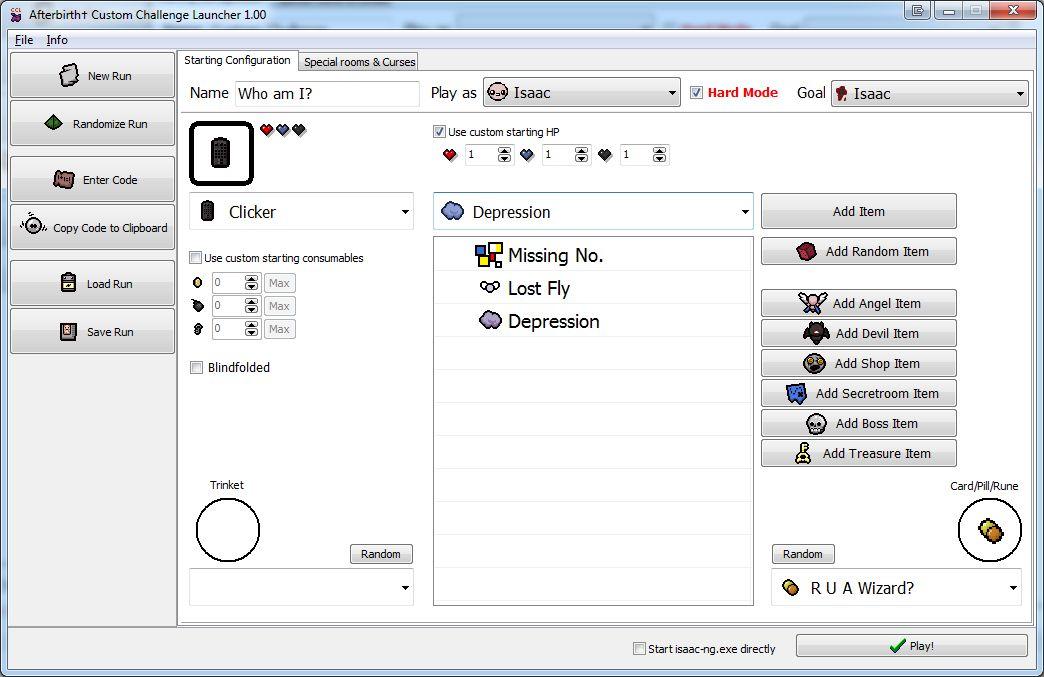Check Start isaac-ng.exe directly
Viewport: 1044px width, 677px height.
639,648
